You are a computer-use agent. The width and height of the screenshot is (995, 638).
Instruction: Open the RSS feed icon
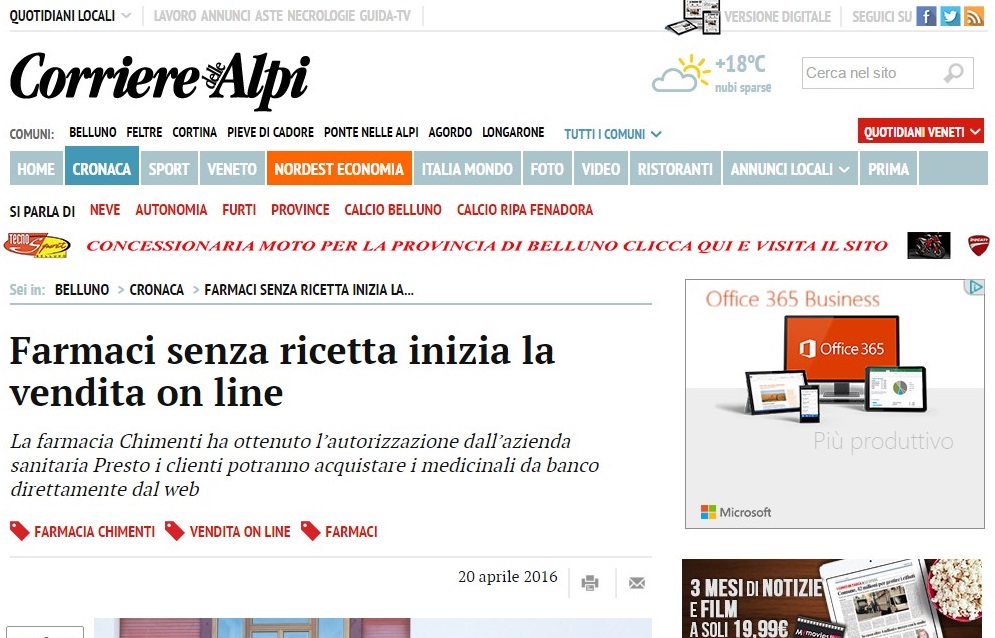tap(973, 16)
